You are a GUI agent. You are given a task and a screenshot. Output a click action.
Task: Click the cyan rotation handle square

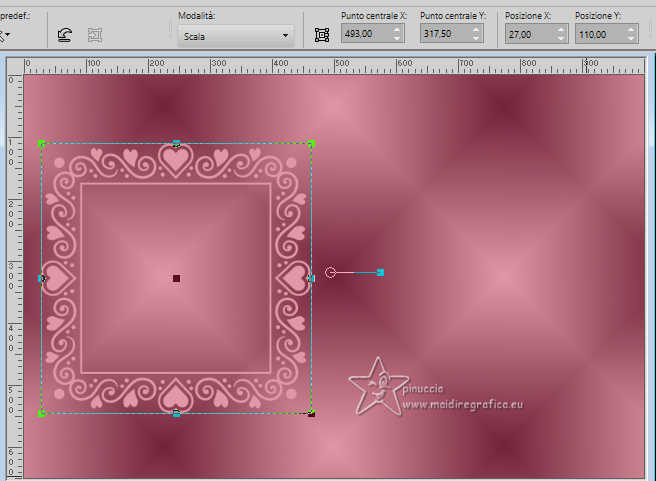(380, 273)
